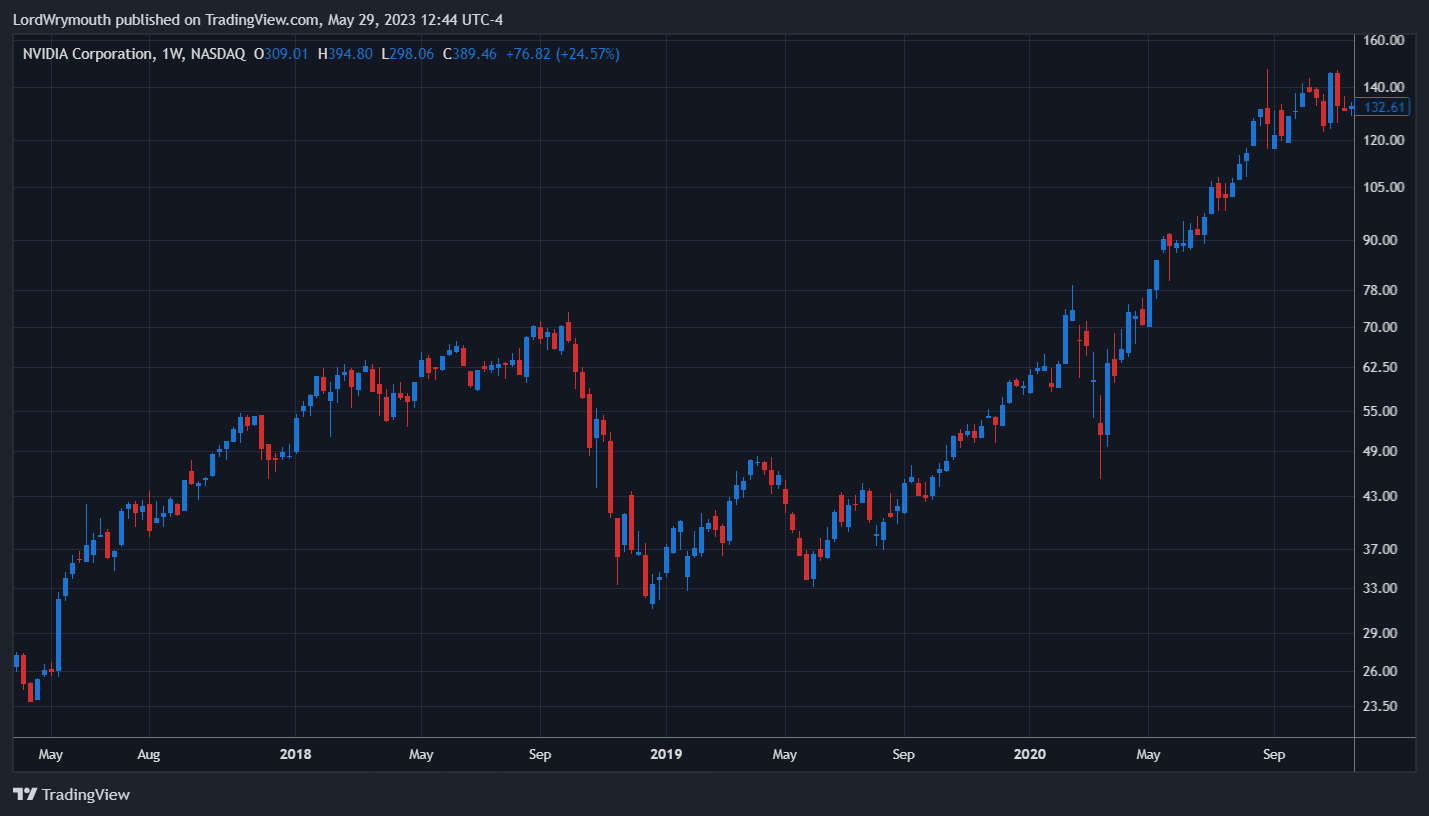Click the close value C389.46
1429x816 pixels.
470,54
